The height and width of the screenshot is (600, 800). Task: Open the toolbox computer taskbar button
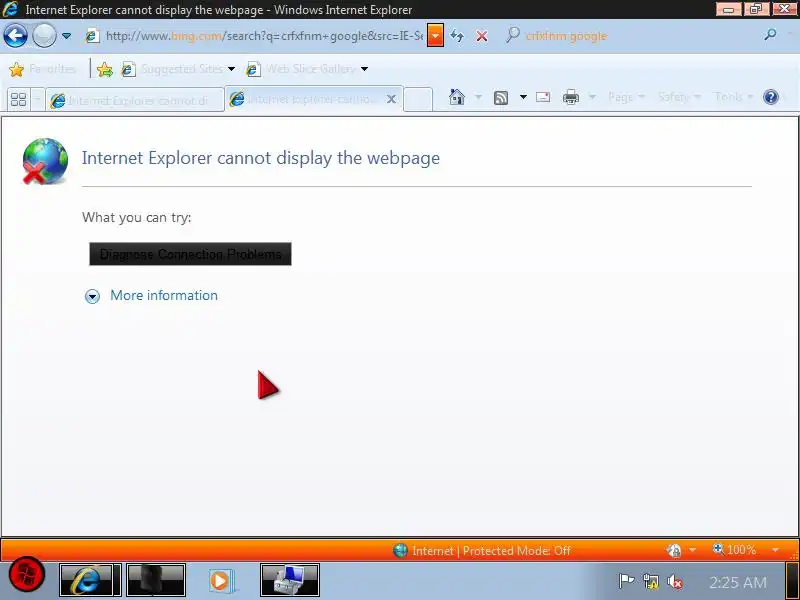(x=290, y=580)
